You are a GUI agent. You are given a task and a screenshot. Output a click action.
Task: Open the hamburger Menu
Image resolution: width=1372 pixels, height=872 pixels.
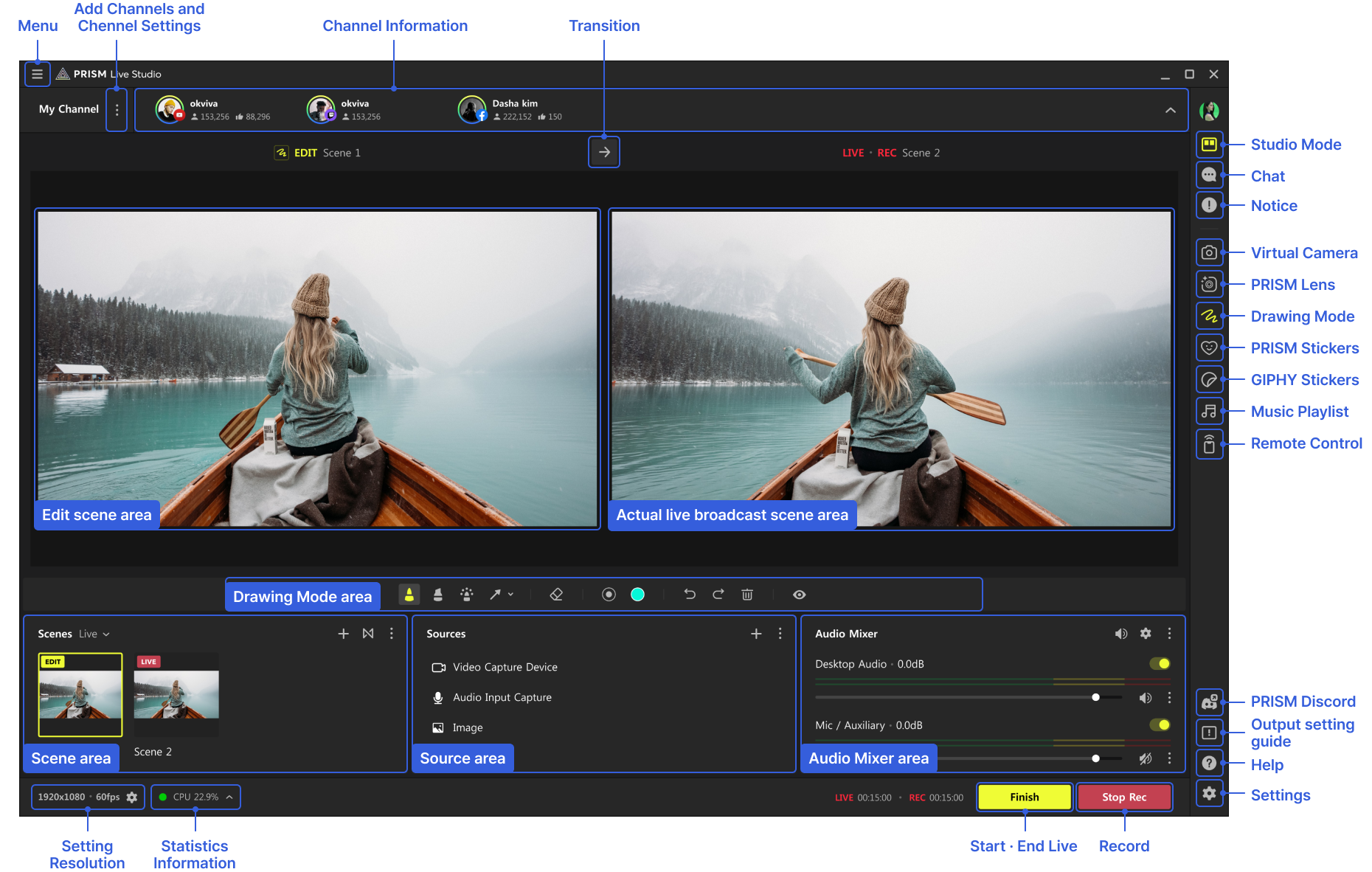(x=38, y=74)
